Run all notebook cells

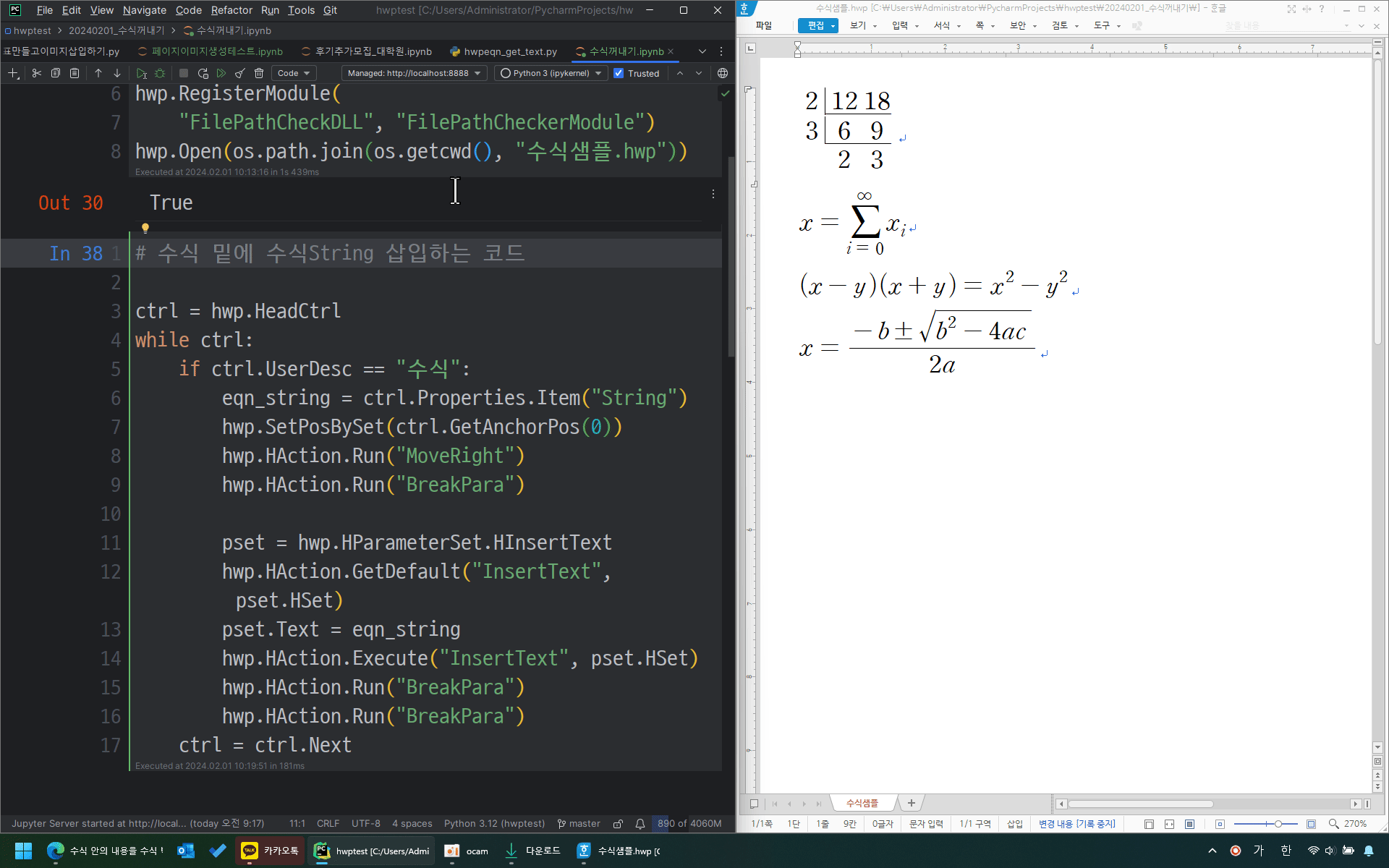click(x=221, y=73)
